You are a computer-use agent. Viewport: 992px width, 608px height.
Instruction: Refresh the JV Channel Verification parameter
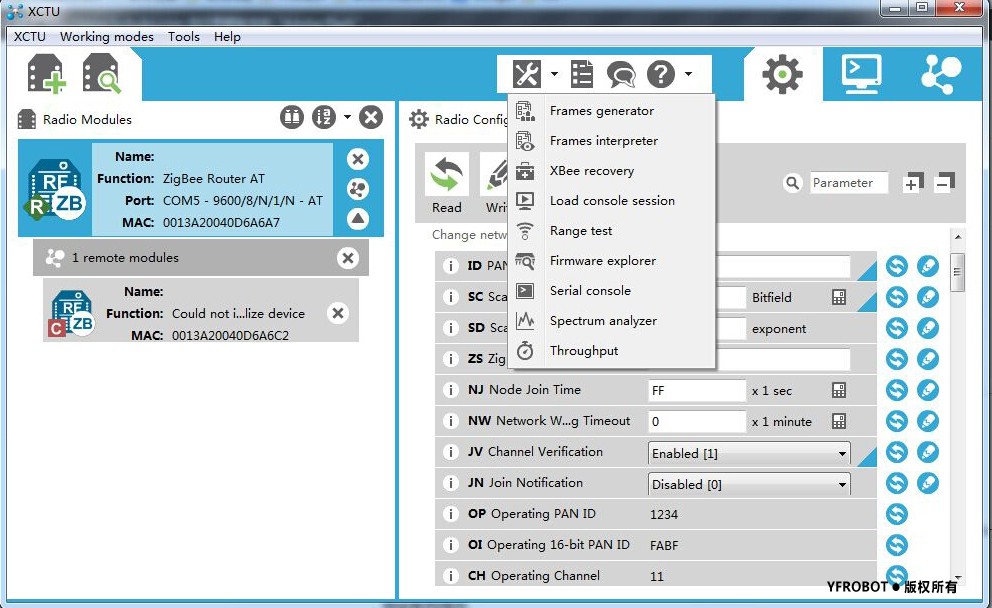tap(897, 453)
